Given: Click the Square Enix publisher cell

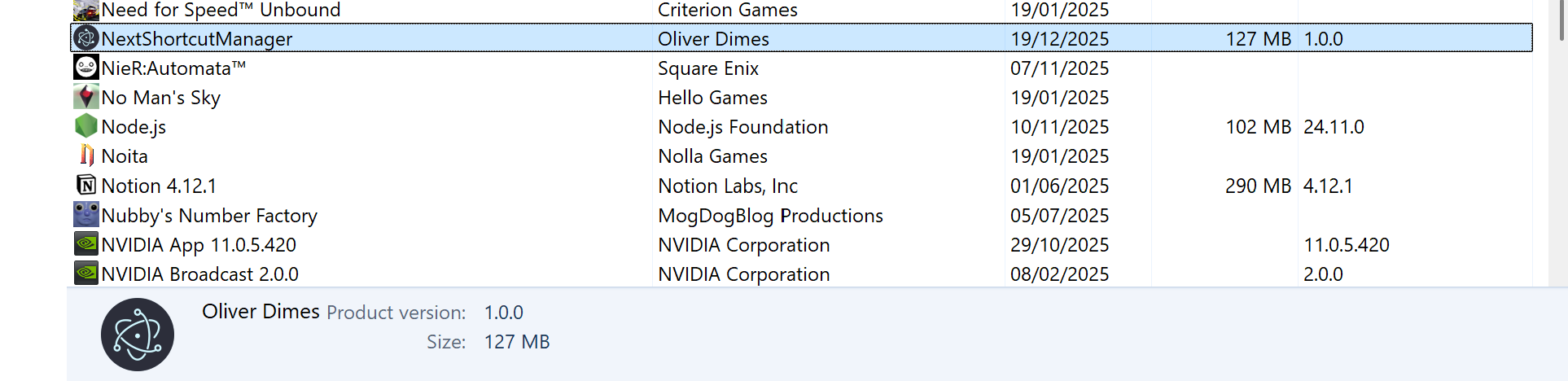Looking at the screenshot, I should tap(708, 68).
